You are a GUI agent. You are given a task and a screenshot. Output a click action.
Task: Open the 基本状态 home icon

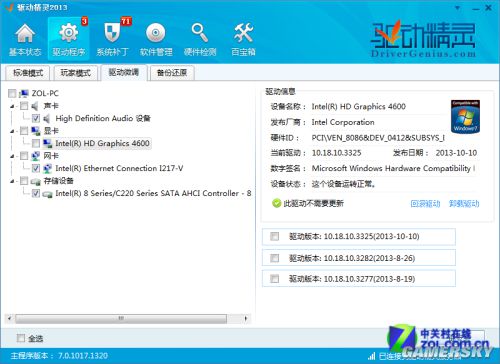point(25,34)
